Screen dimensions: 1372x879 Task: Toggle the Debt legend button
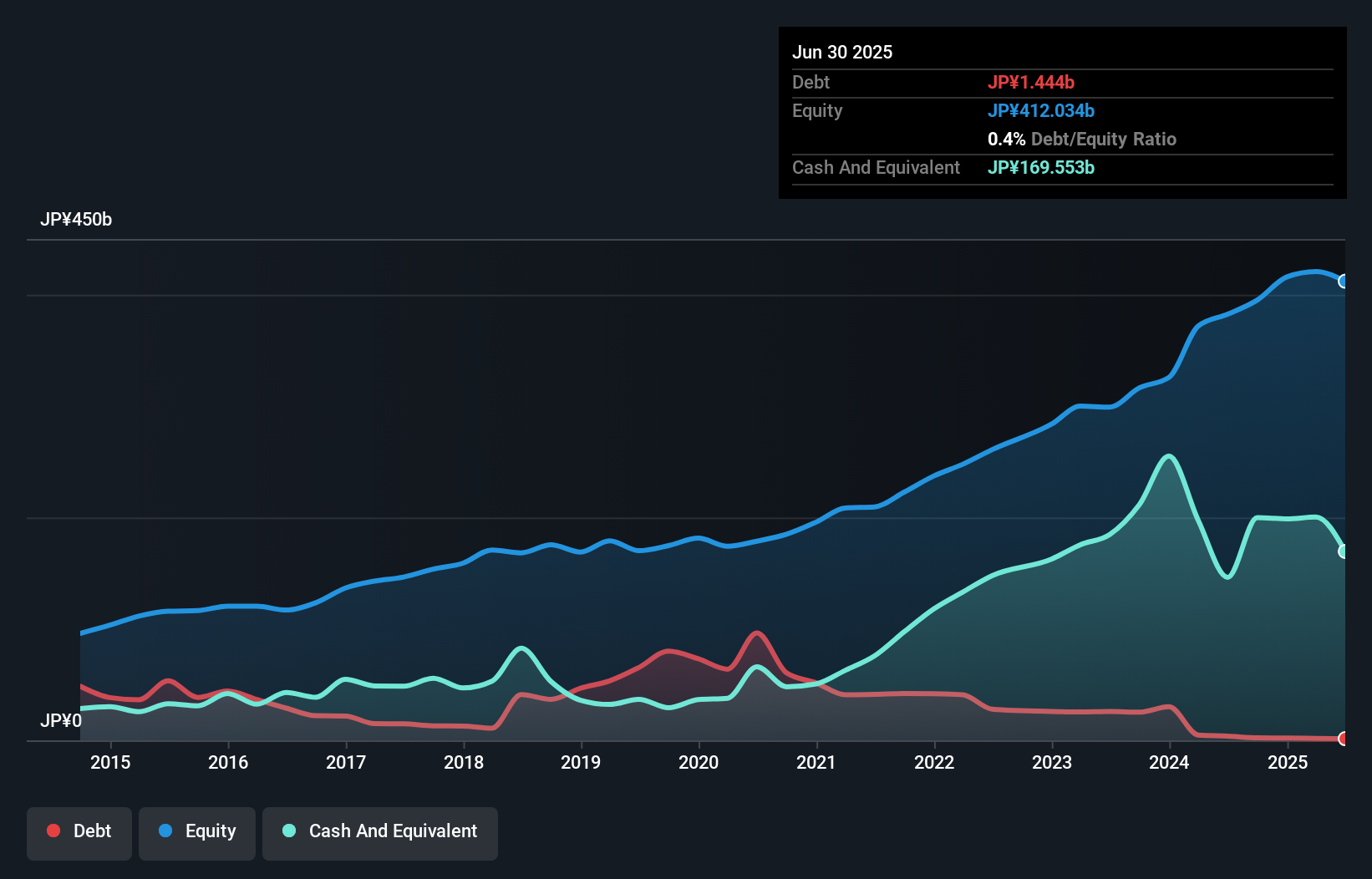click(79, 832)
